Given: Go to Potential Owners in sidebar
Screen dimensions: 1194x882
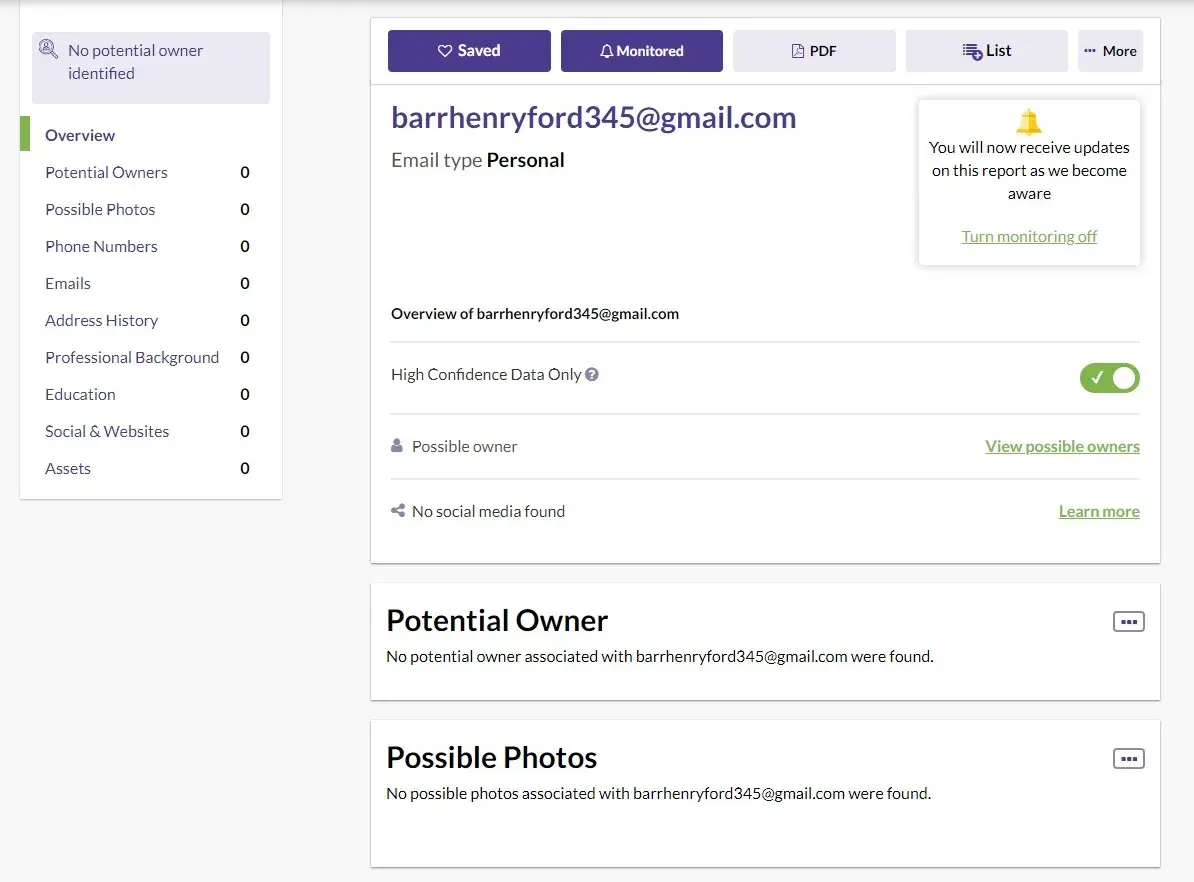Looking at the screenshot, I should (x=106, y=173).
